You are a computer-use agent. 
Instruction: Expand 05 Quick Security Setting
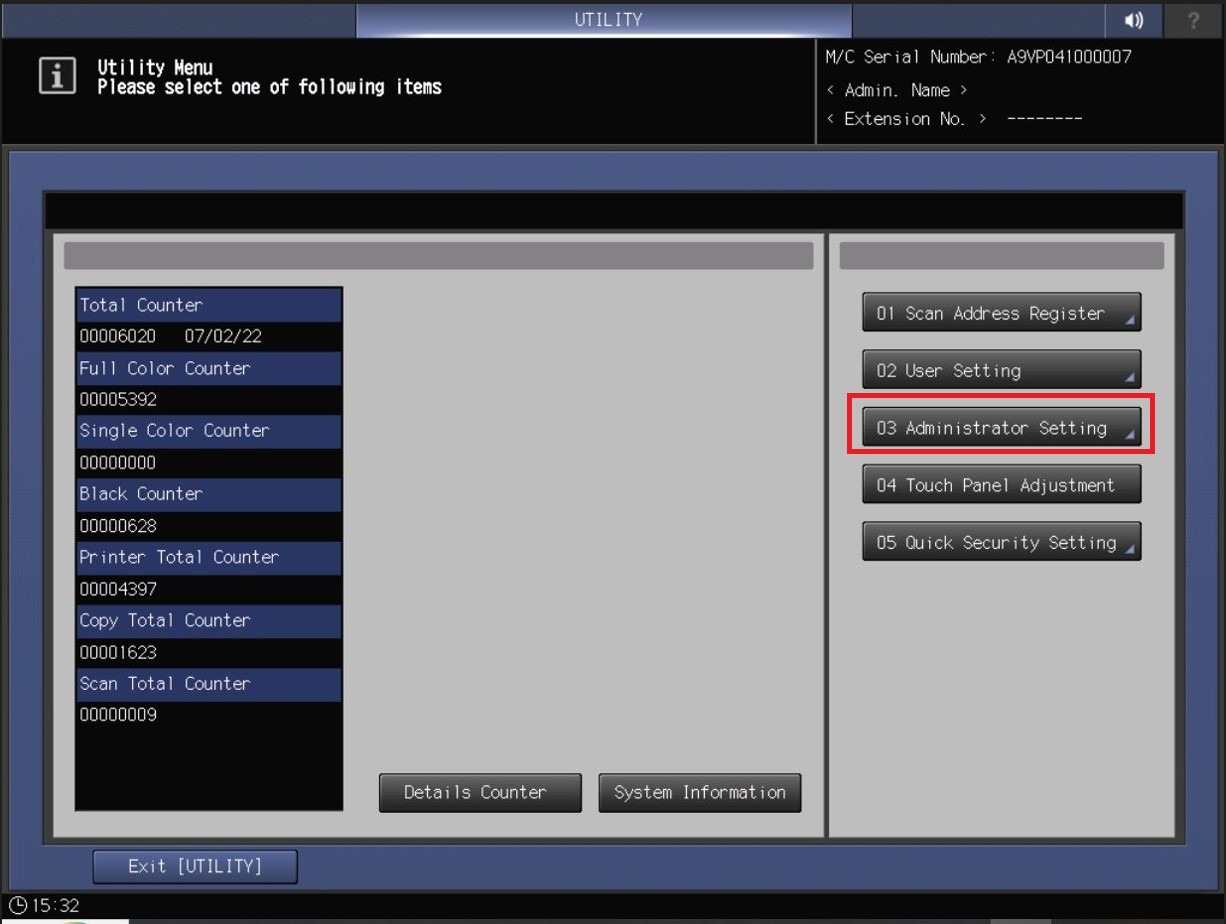pyautogui.click(x=1001, y=543)
